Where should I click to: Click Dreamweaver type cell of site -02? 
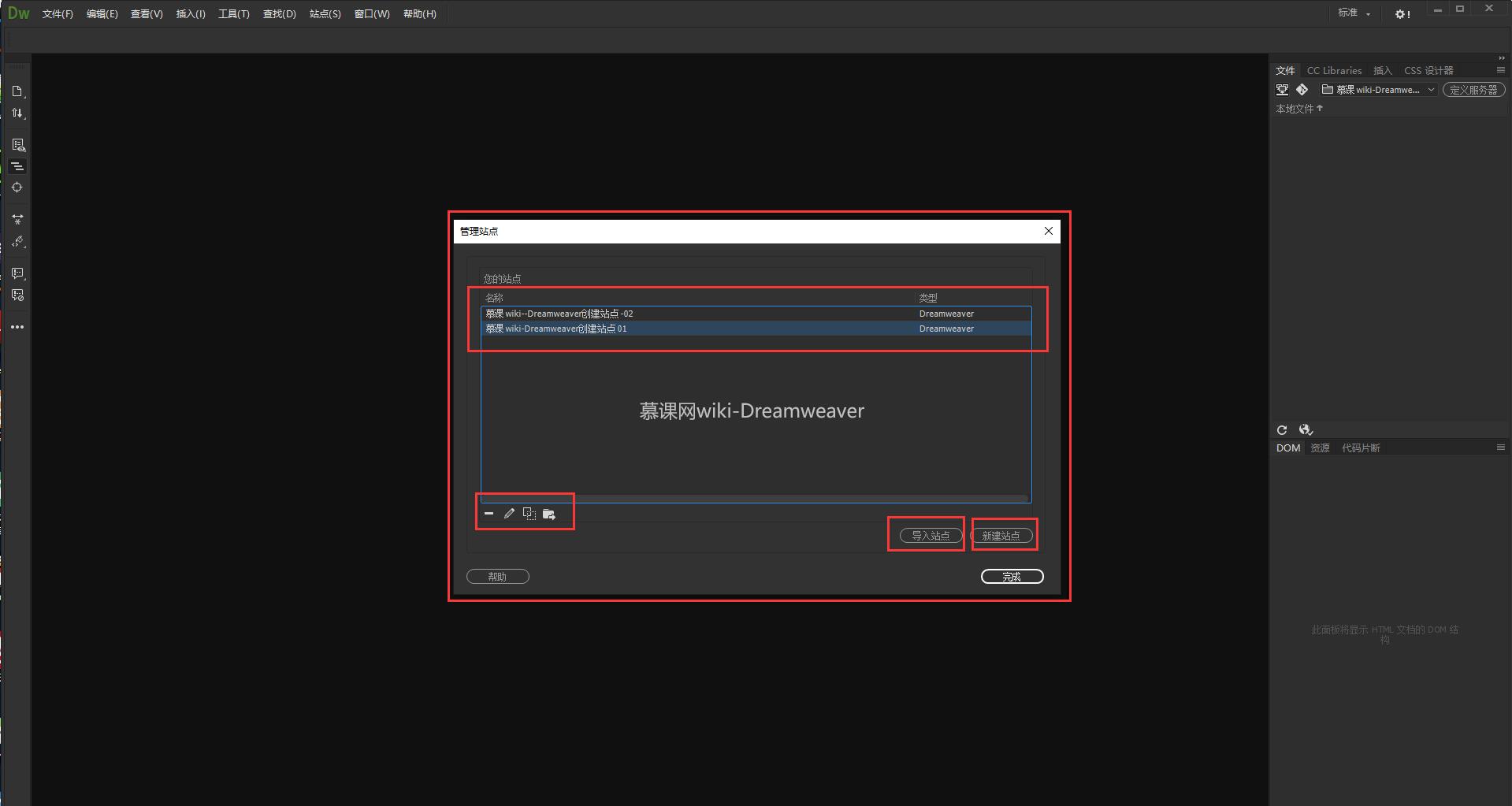point(946,314)
